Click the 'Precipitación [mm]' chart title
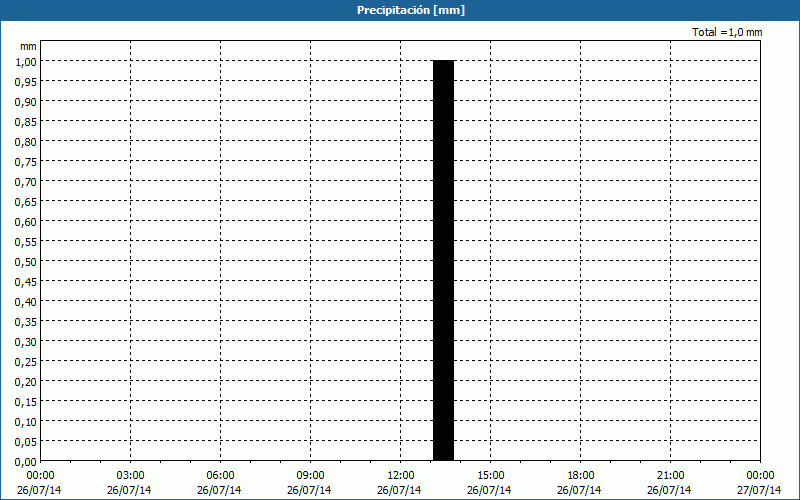 click(411, 10)
